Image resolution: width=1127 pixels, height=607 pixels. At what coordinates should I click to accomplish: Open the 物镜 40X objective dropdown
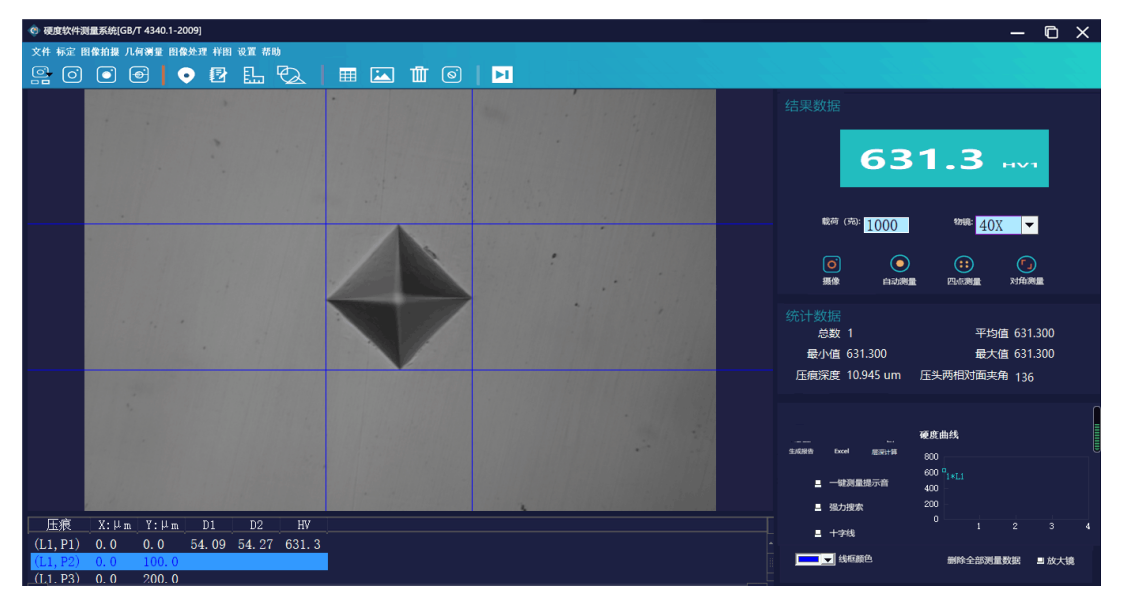1029,226
